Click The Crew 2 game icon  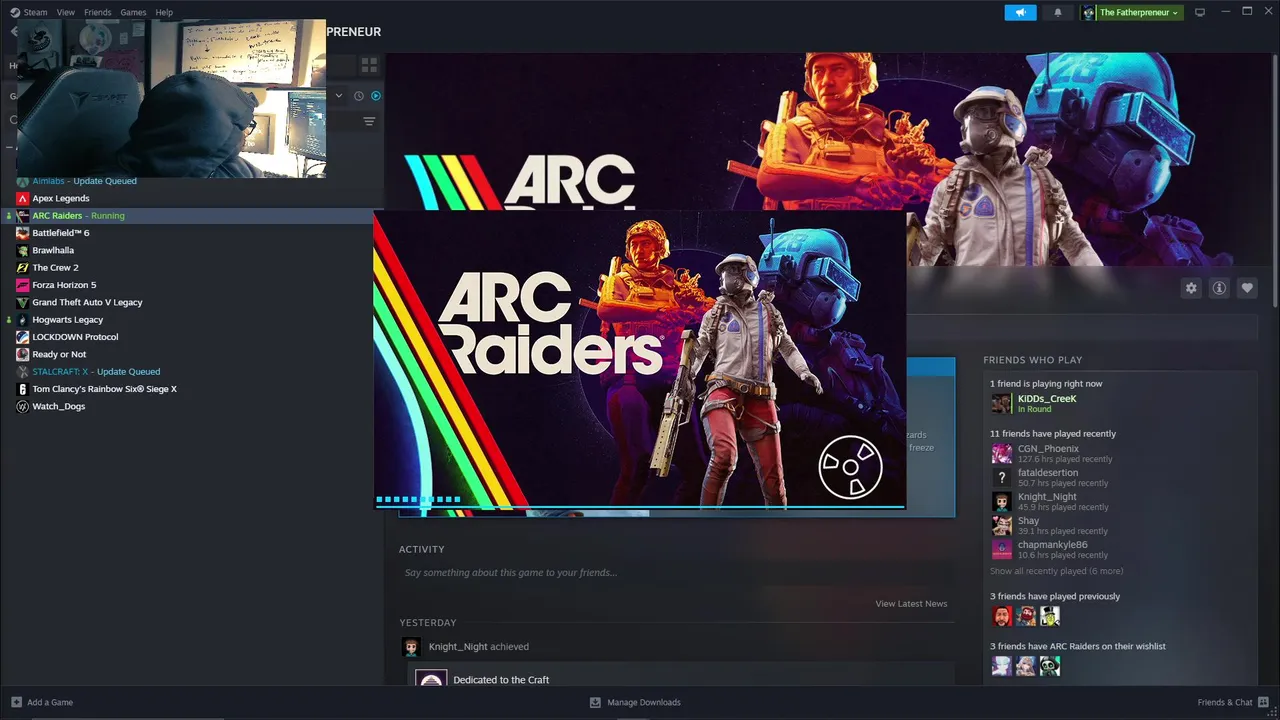click(23, 268)
